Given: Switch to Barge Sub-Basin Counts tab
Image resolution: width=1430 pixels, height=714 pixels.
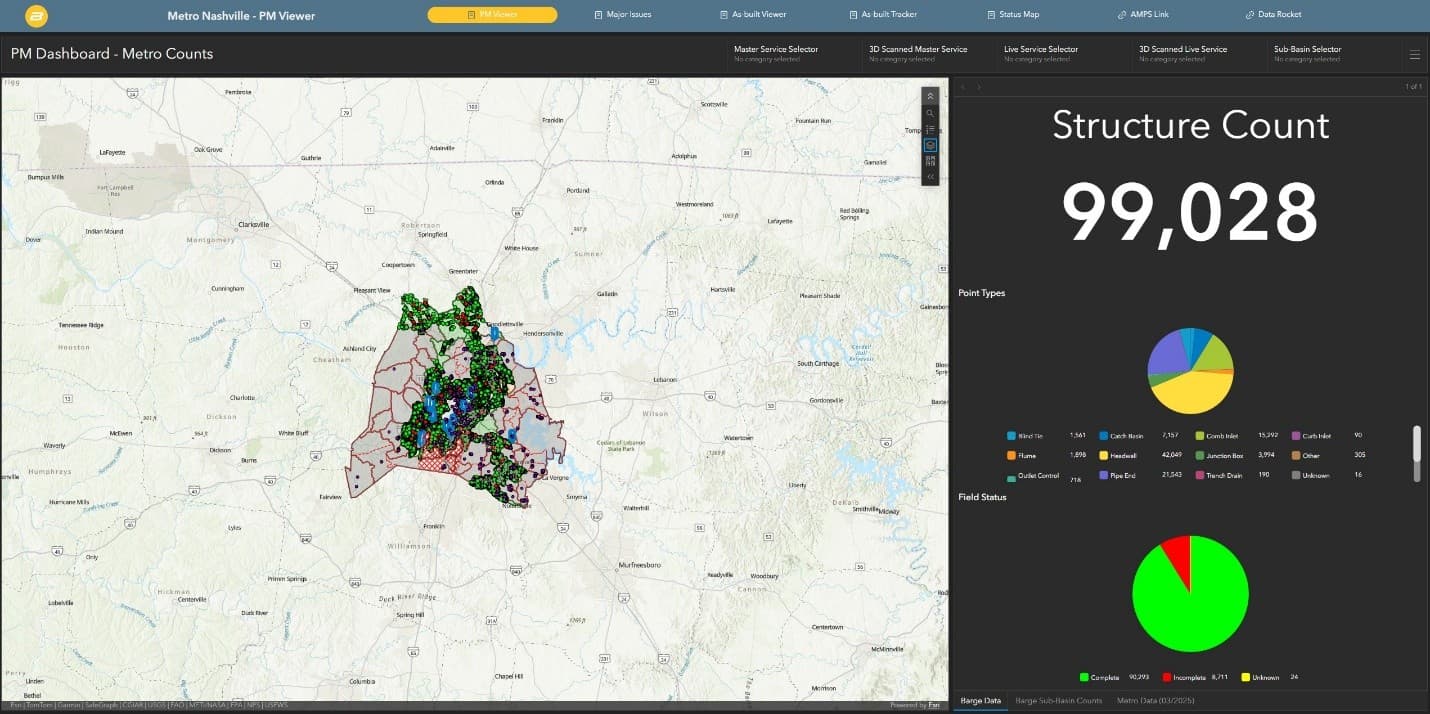Looking at the screenshot, I should [1058, 701].
